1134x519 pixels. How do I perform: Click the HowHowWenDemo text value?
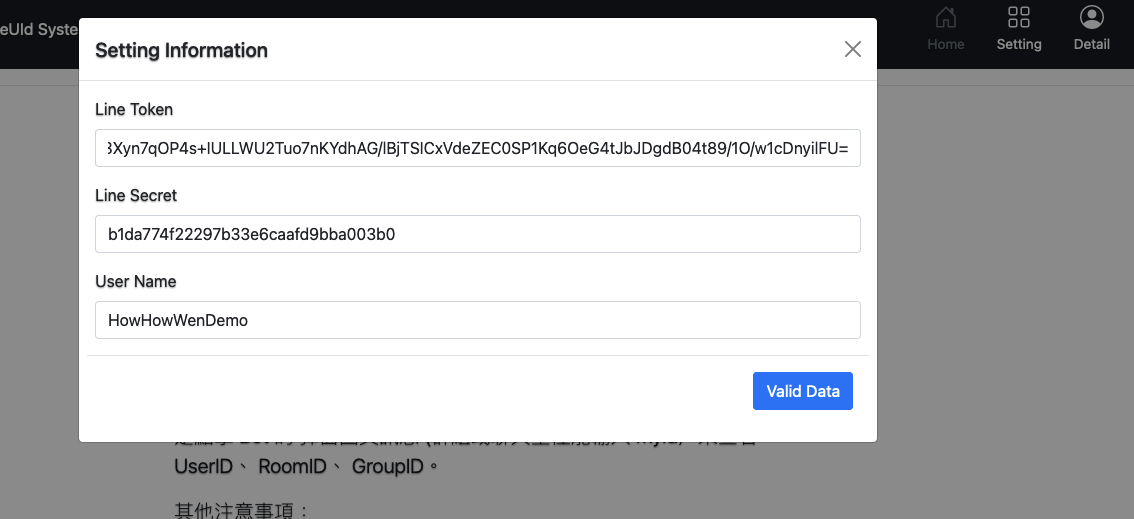pyautogui.click(x=178, y=320)
